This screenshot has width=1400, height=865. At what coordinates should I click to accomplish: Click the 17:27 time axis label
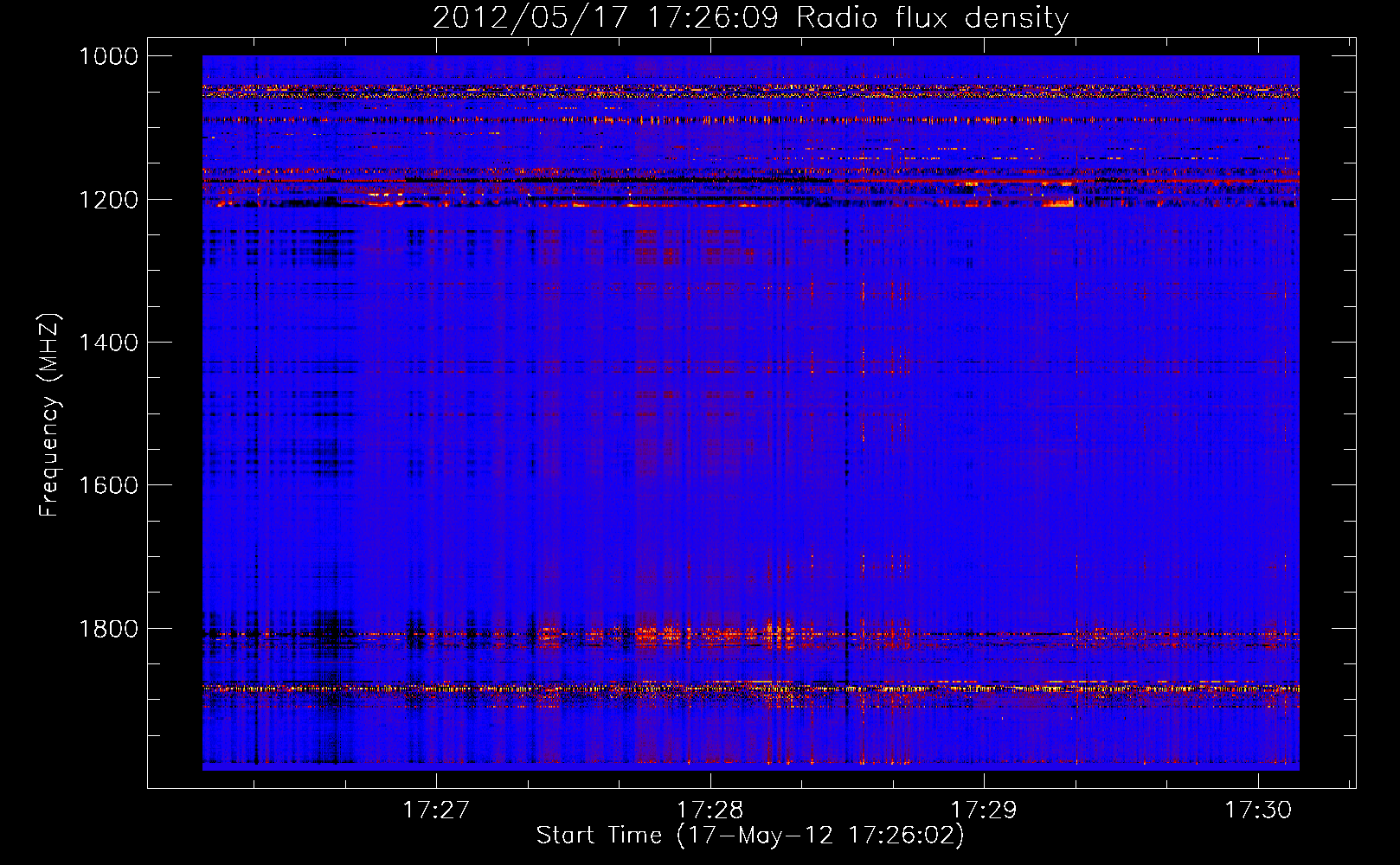click(436, 811)
